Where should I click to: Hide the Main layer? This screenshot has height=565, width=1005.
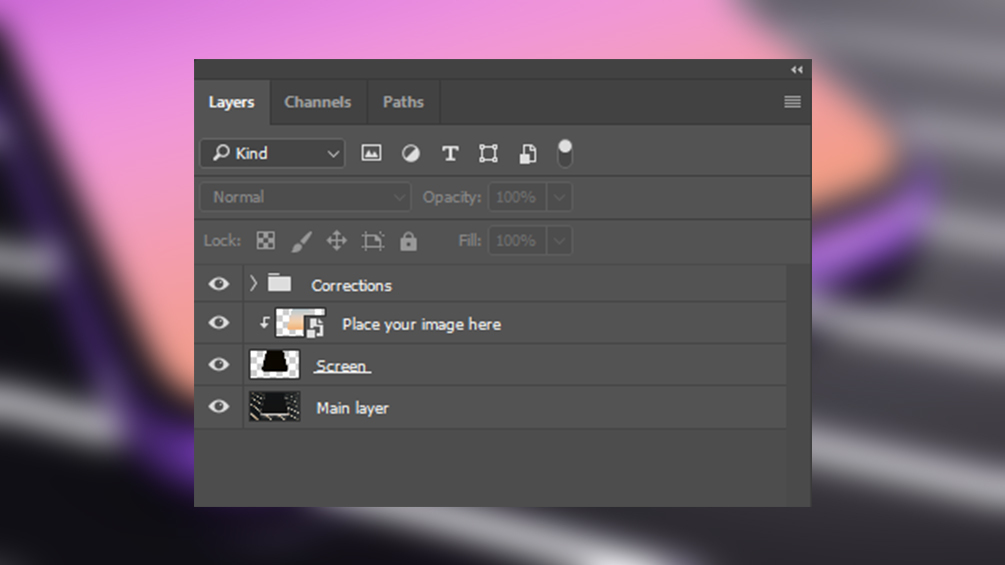click(219, 406)
